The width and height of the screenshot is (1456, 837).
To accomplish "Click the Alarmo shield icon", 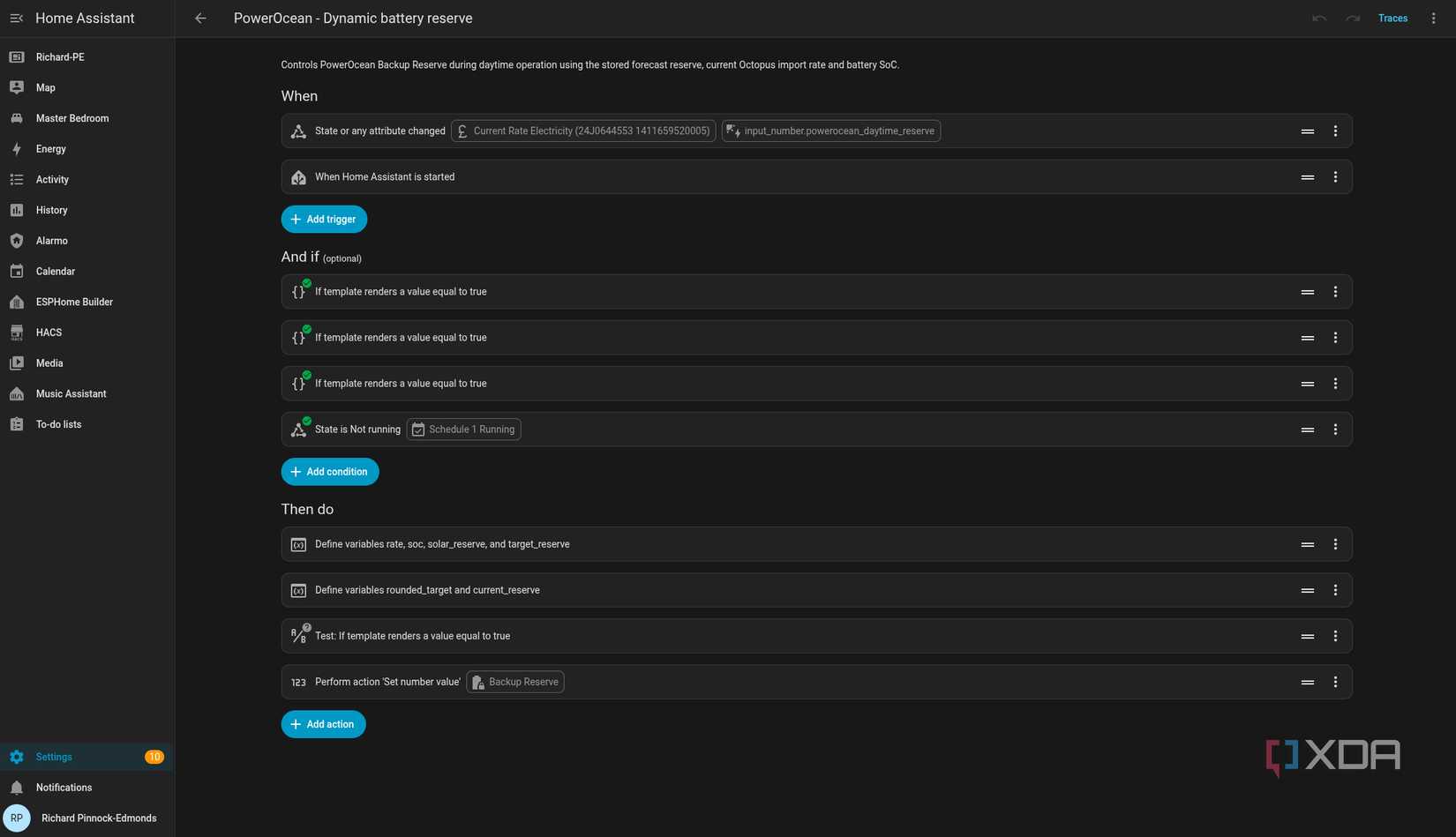I will point(17,241).
